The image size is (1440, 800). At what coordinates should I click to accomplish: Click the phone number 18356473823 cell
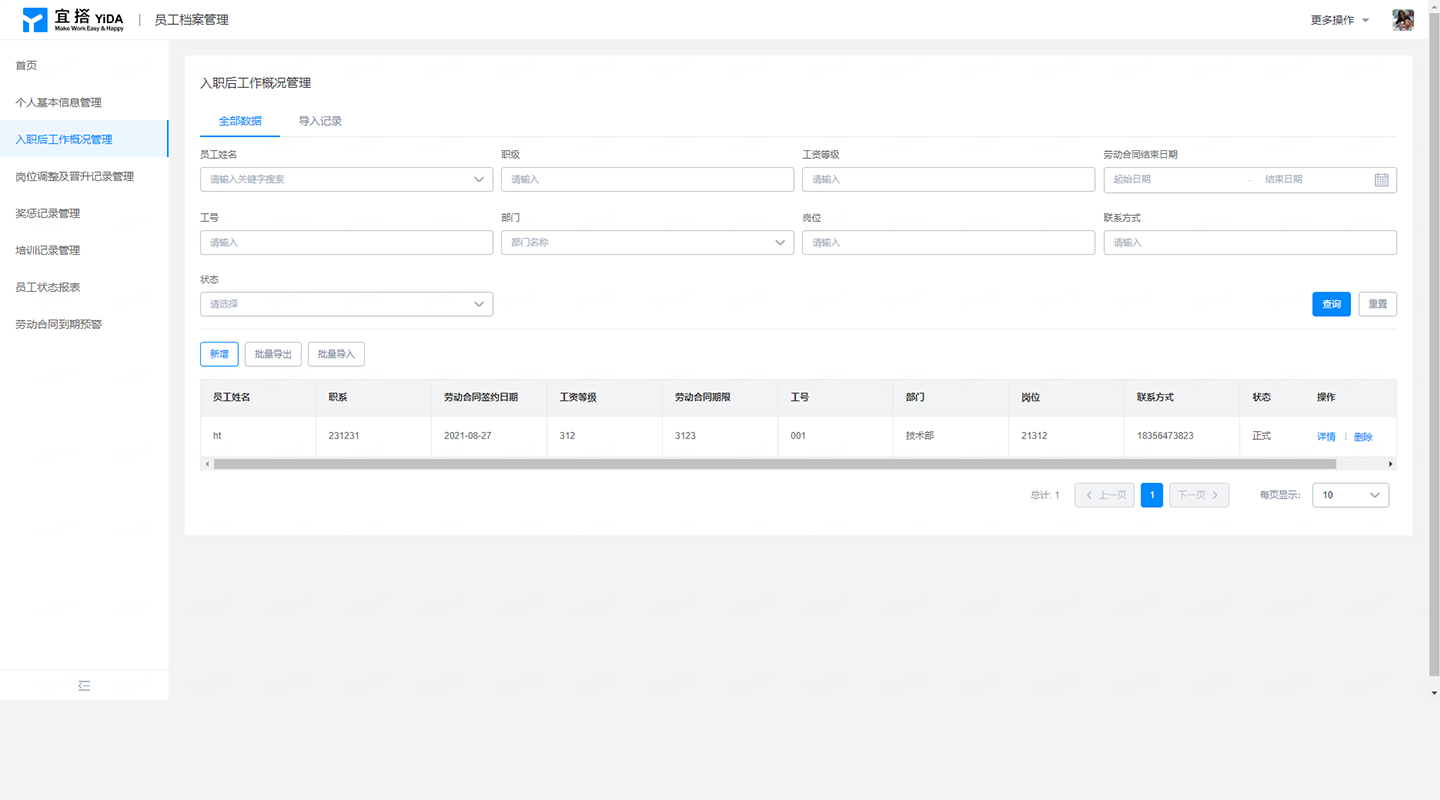tap(1182, 436)
